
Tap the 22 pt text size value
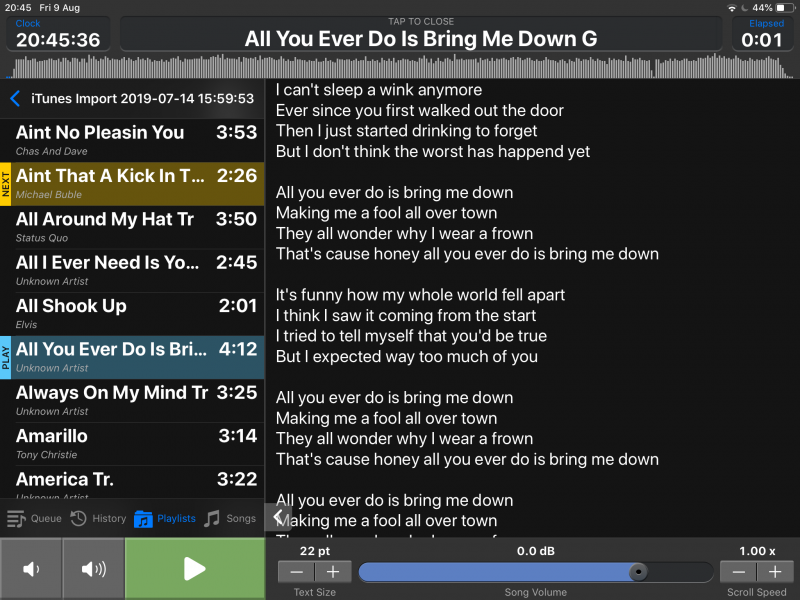click(315, 551)
